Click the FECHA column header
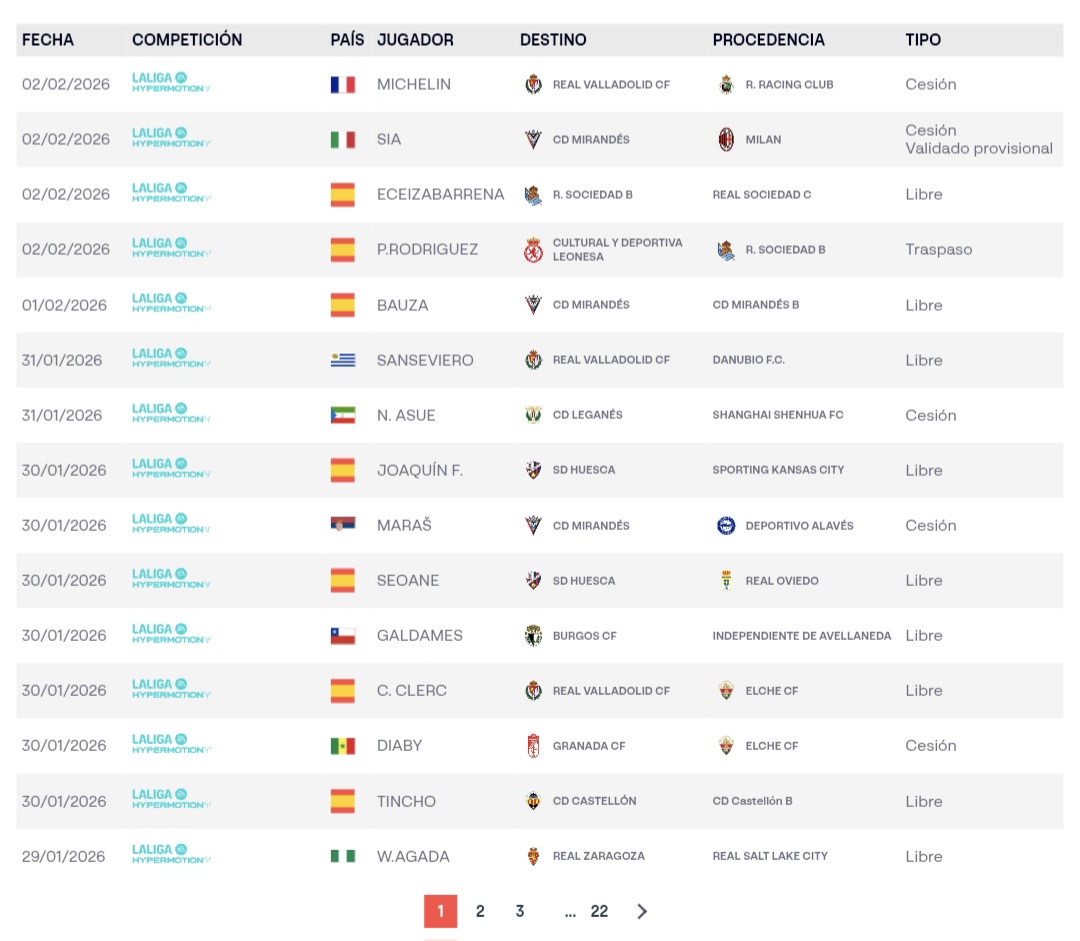 point(48,40)
